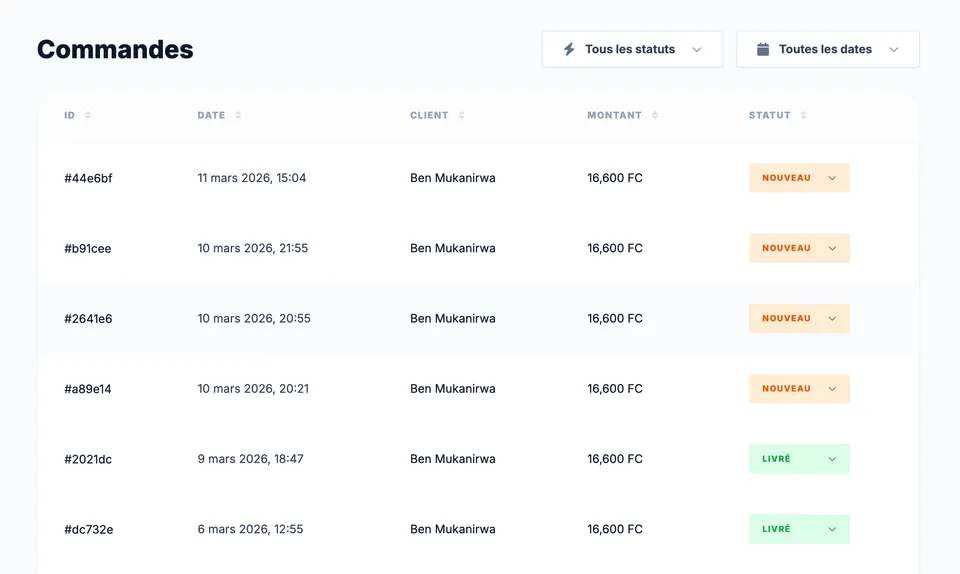Open Livré status dropdown for order #2021dc

pyautogui.click(x=799, y=459)
